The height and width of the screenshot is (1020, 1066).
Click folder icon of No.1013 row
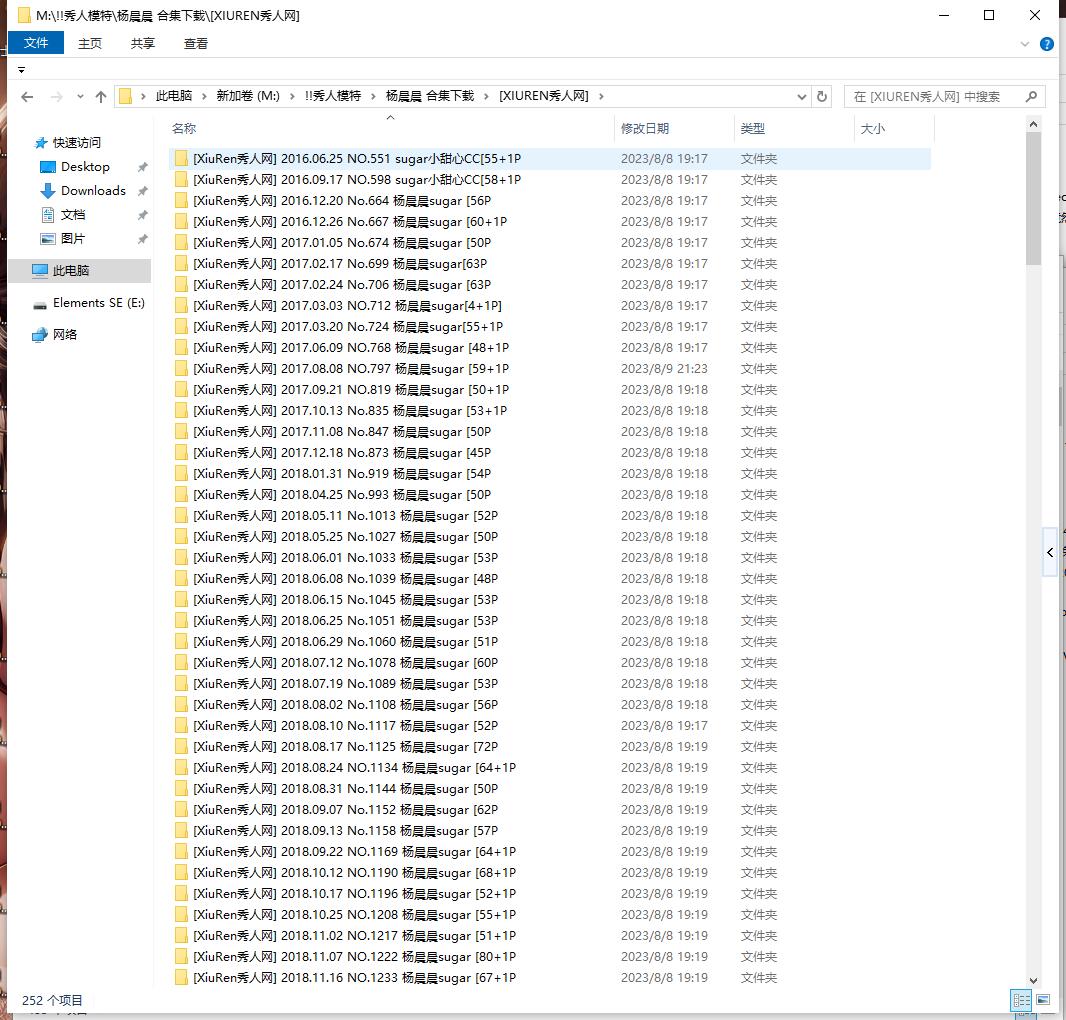click(x=181, y=515)
